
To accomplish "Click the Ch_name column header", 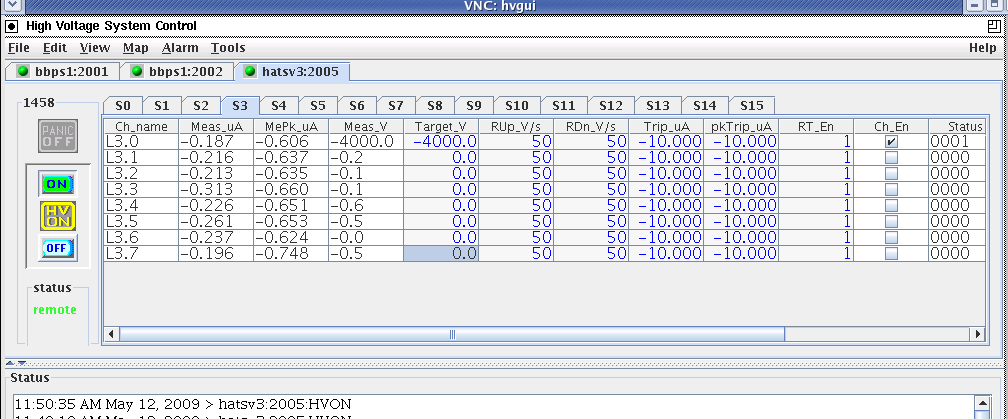I will coord(141,127).
